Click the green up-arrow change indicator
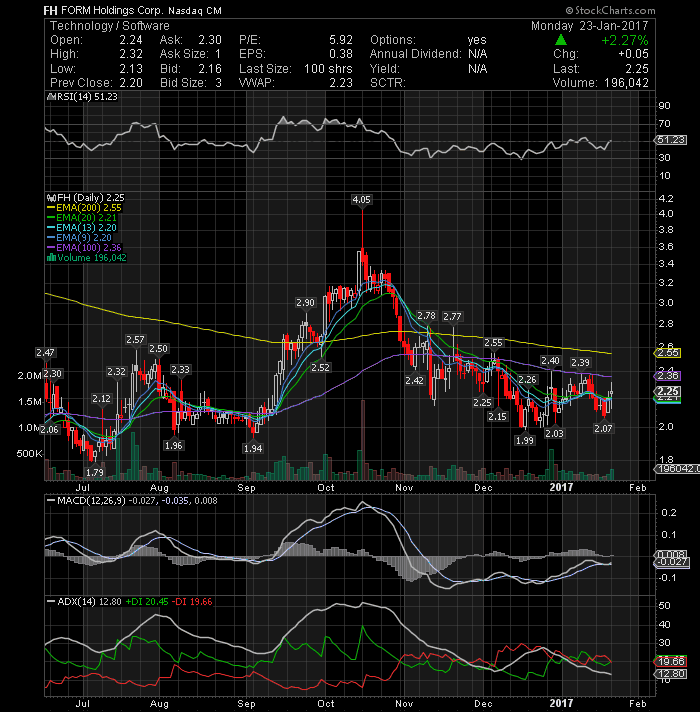Image resolution: width=700 pixels, height=712 pixels. point(561,40)
